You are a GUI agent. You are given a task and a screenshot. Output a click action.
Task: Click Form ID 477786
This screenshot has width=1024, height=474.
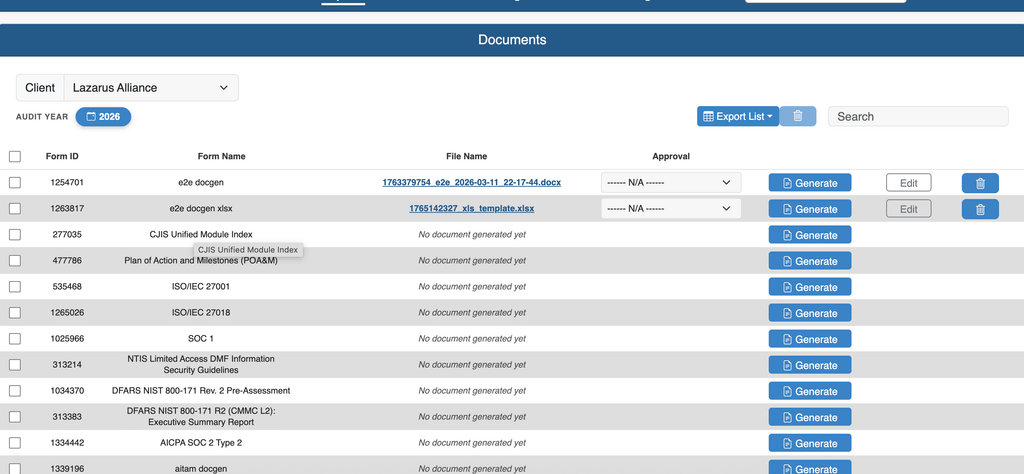click(x=67, y=261)
